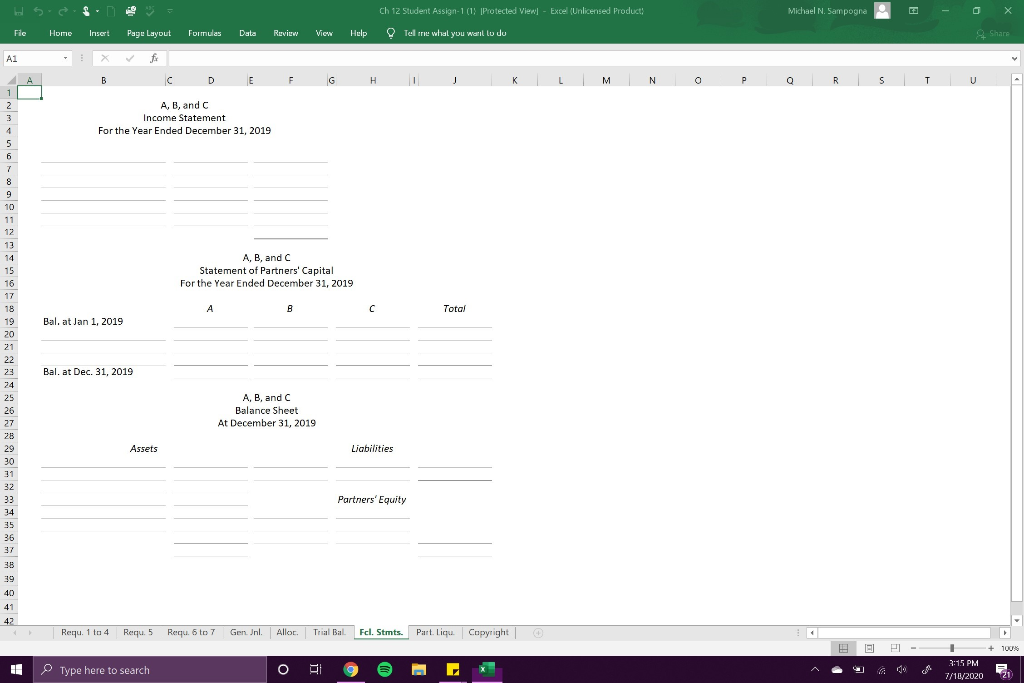The height and width of the screenshot is (683, 1024).
Task: Open the Undo history dropdown arrow
Action: click(50, 11)
